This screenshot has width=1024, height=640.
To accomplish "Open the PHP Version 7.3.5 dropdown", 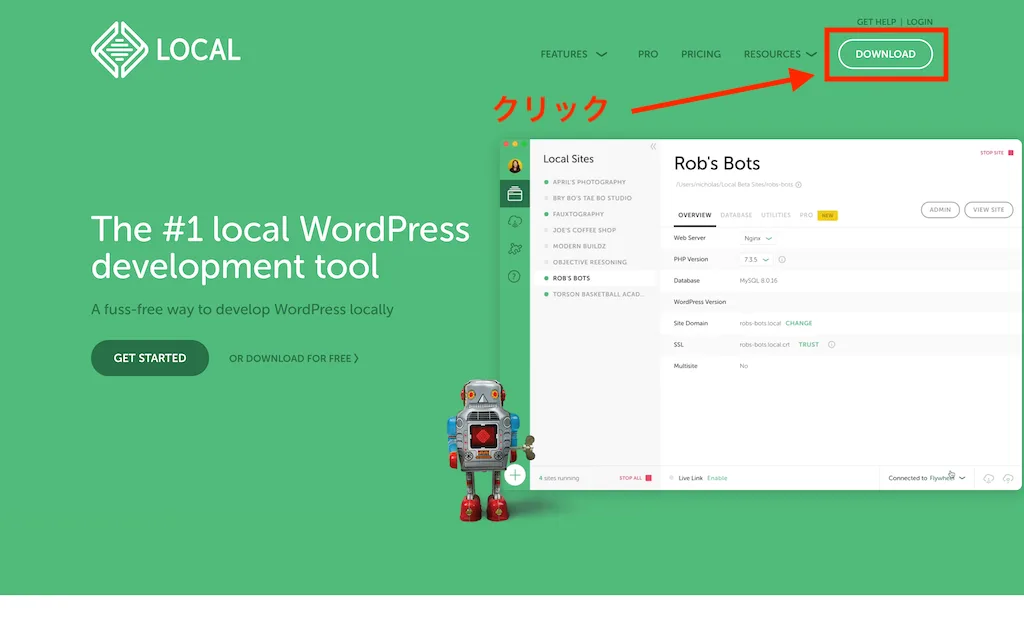I will [756, 259].
